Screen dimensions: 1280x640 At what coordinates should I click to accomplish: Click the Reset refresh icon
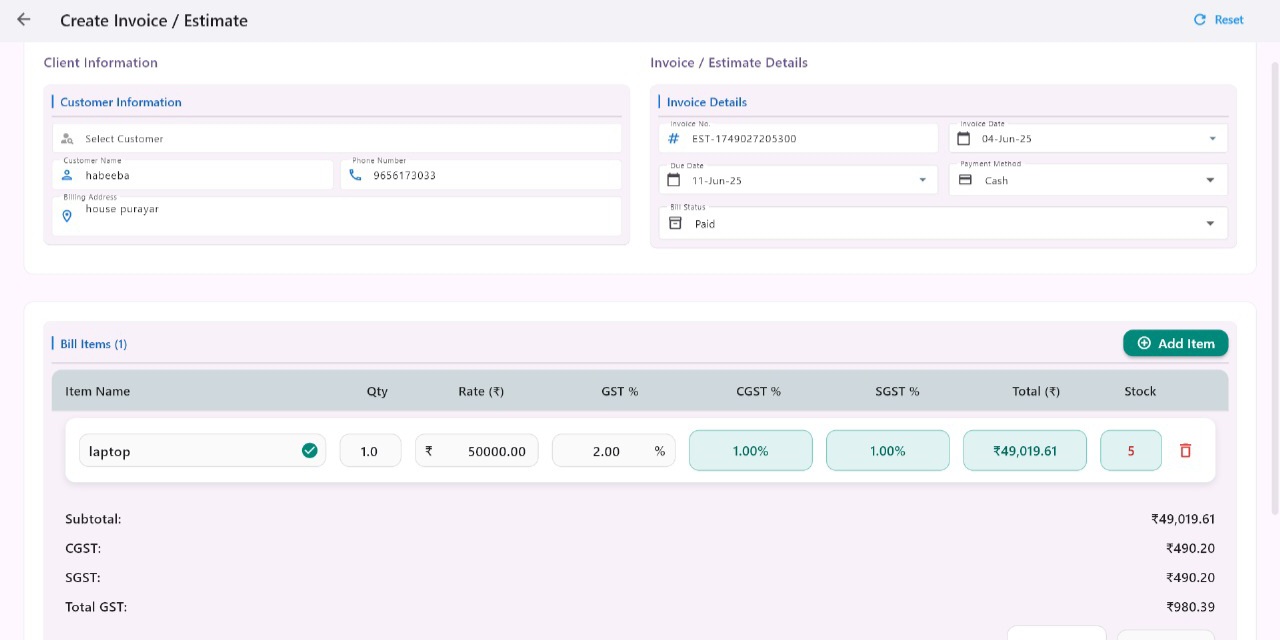1200,20
